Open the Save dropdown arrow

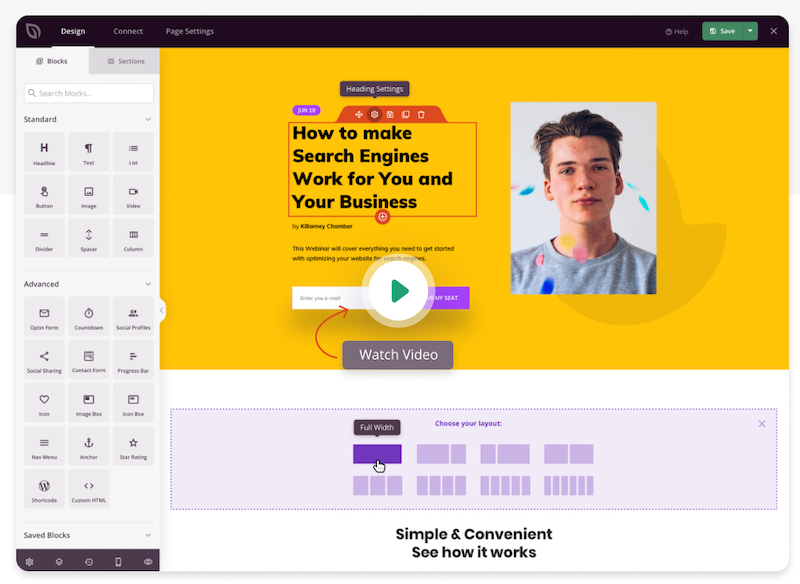(750, 31)
